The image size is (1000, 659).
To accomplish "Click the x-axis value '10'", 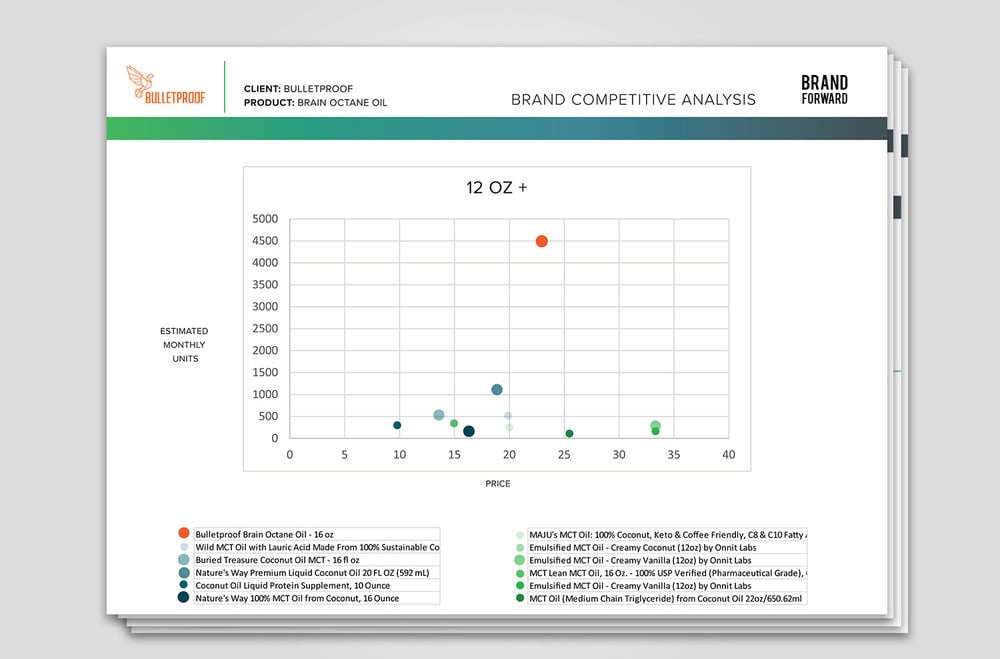I will [x=399, y=455].
